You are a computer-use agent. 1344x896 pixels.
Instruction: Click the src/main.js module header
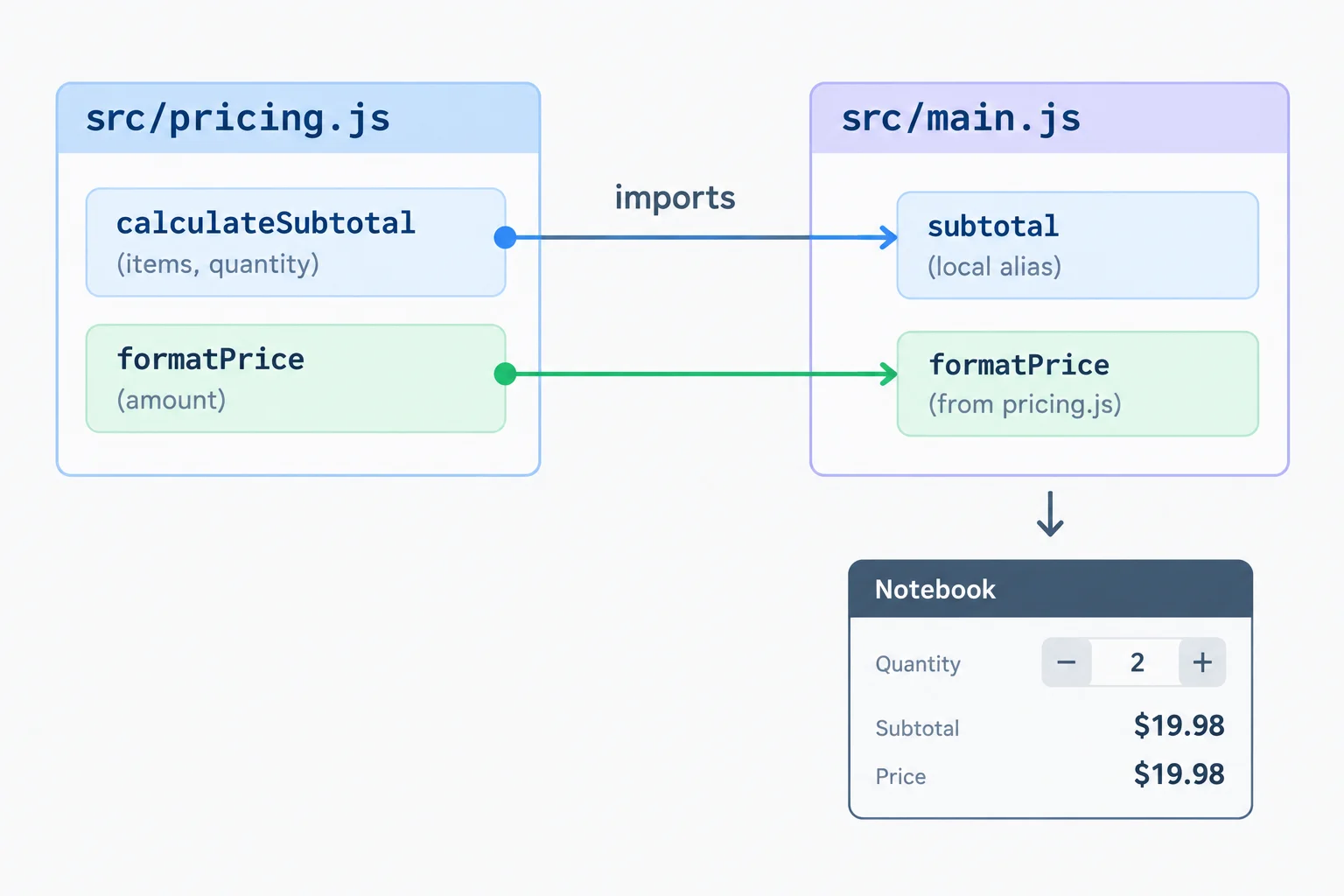click(1049, 118)
